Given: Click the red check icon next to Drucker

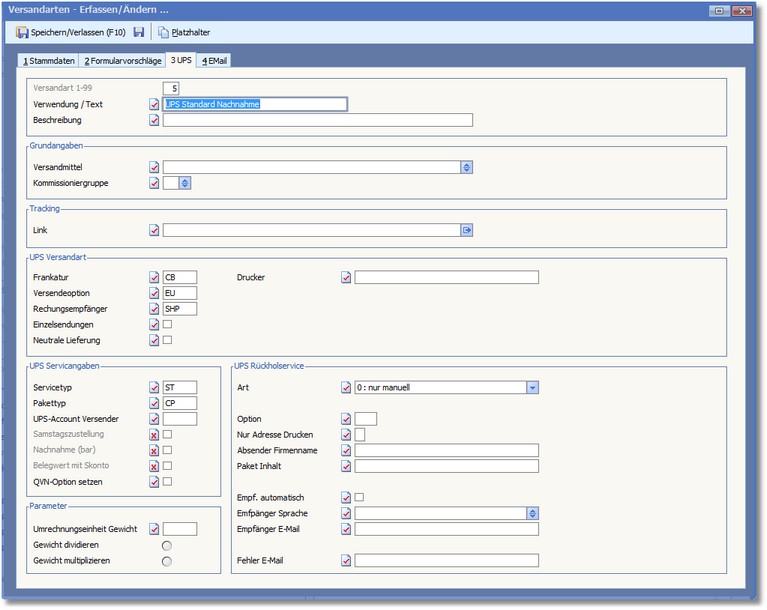Looking at the screenshot, I should [346, 277].
